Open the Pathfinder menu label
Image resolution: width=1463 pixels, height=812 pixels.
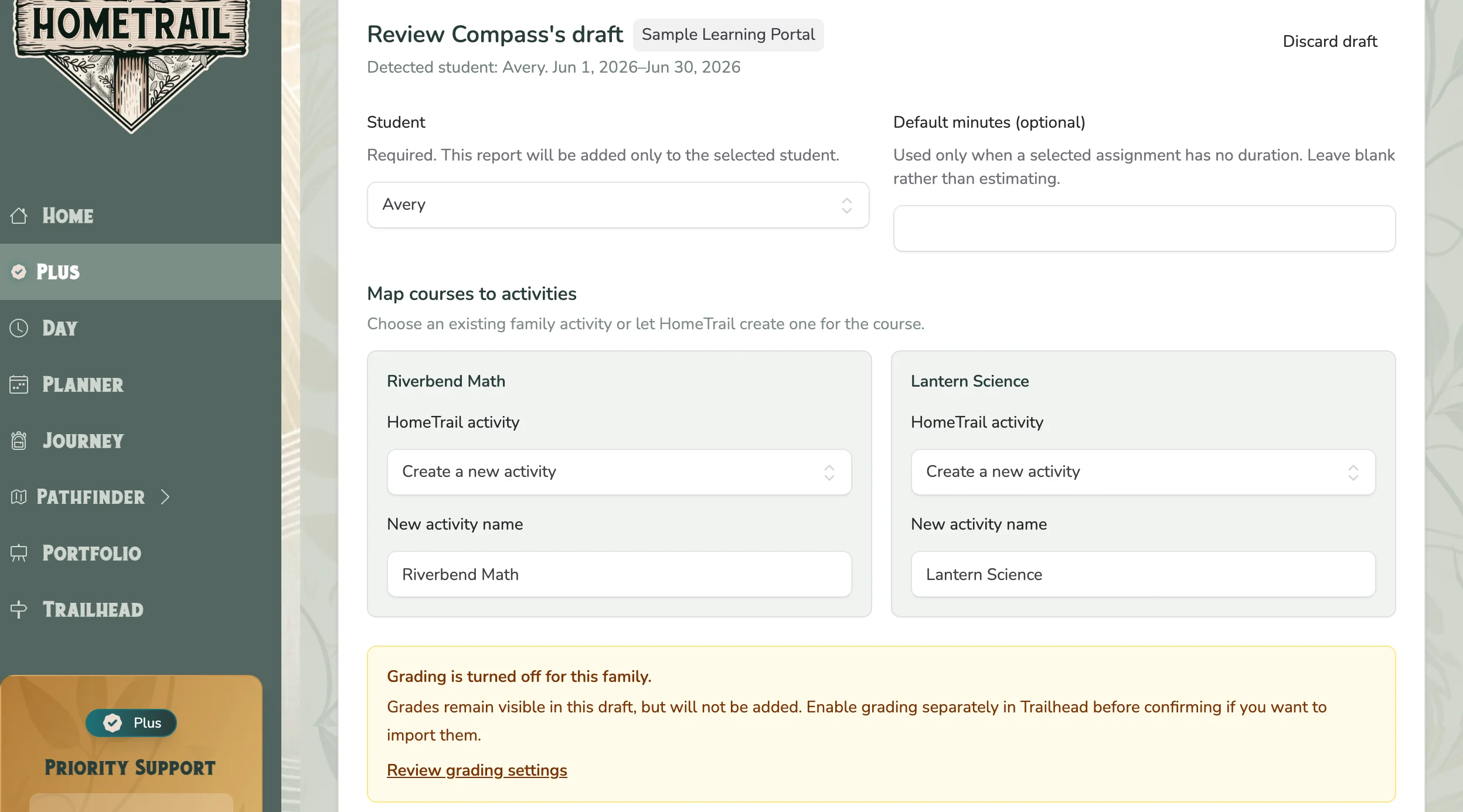90,497
